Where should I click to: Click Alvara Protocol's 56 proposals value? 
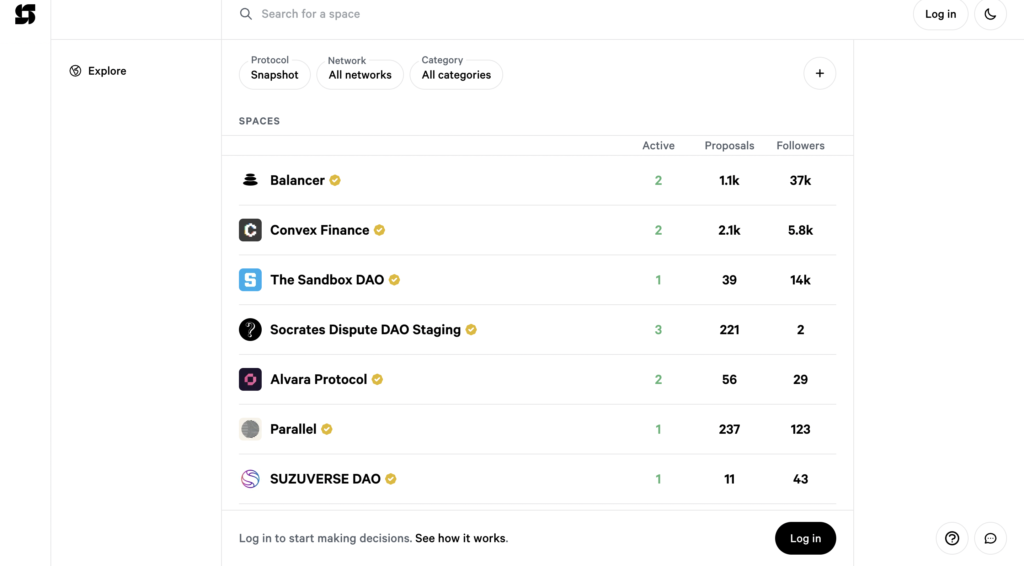coord(729,379)
